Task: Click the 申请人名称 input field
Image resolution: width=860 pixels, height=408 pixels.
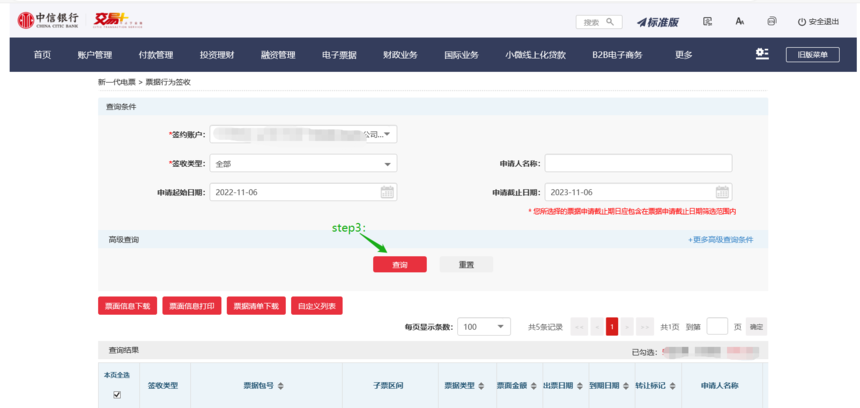Action: point(638,163)
